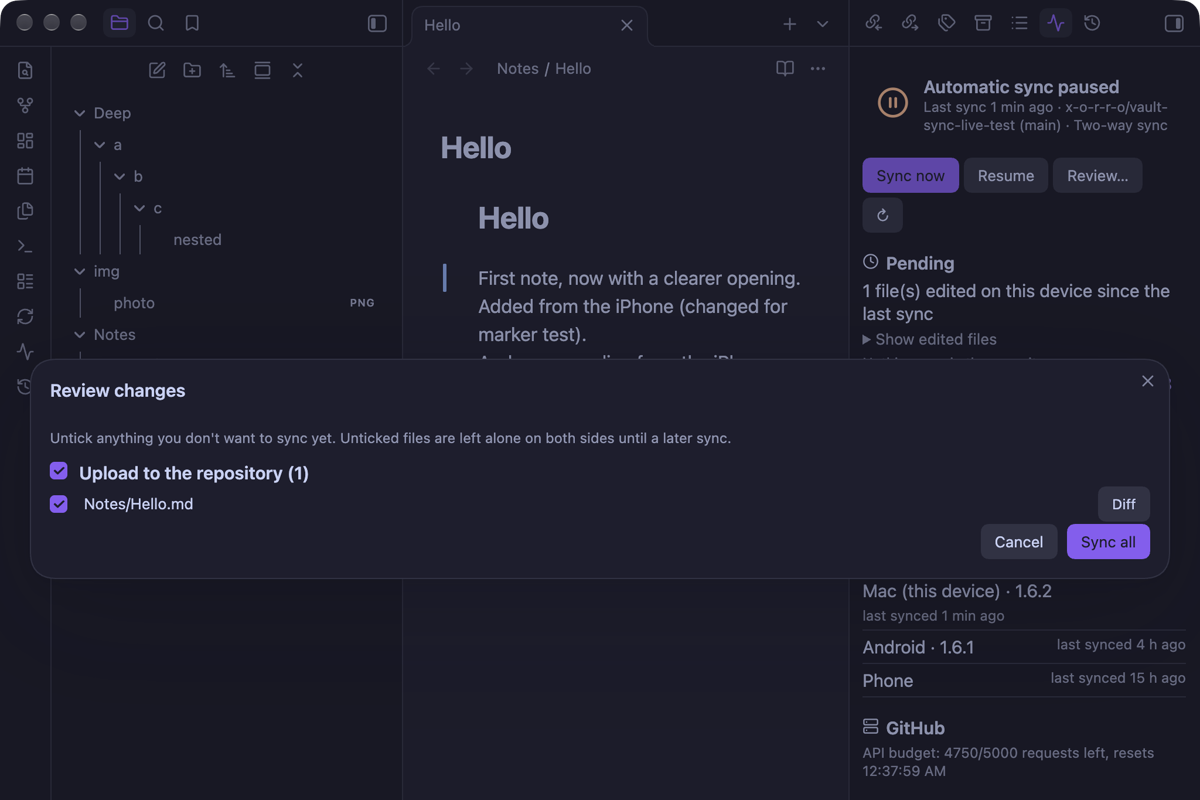Click the Sync now button
The image size is (1200, 800).
click(x=911, y=175)
